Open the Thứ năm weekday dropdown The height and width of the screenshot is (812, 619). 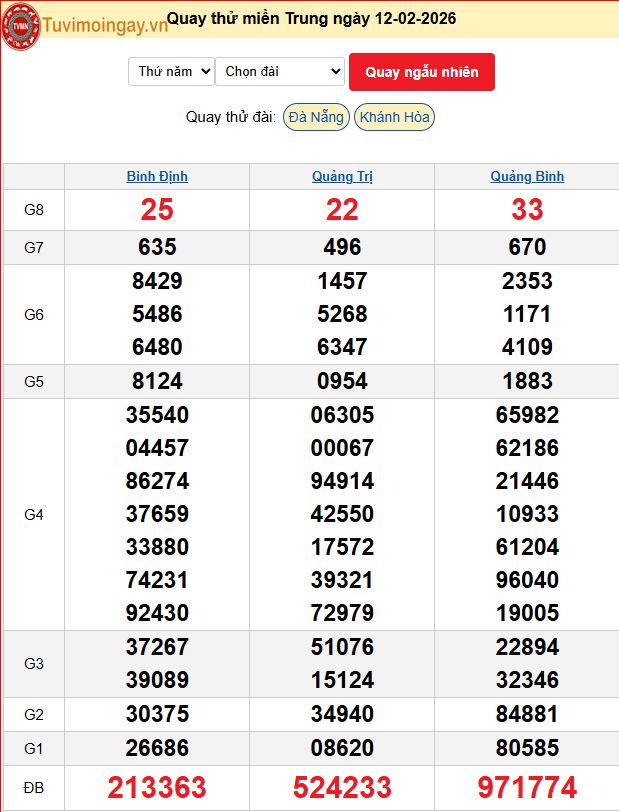click(171, 71)
